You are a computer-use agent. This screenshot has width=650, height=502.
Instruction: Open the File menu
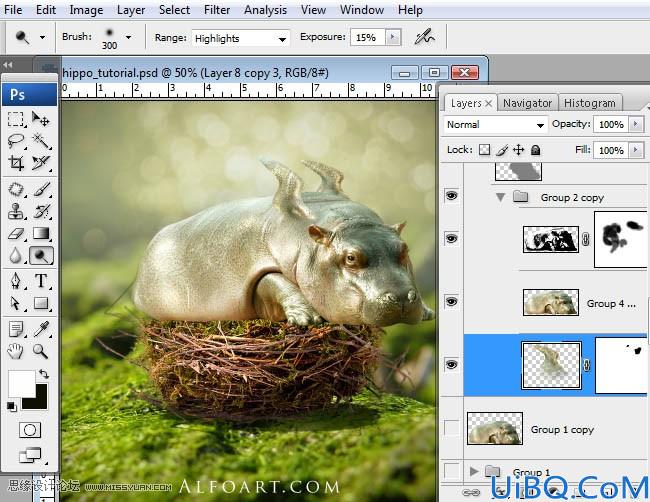pyautogui.click(x=13, y=10)
